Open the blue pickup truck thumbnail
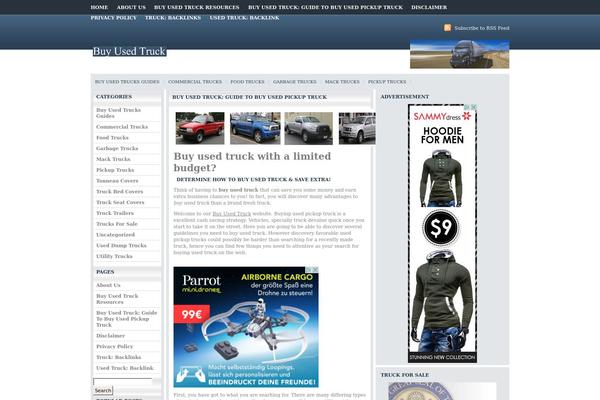600x400 pixels. [255, 128]
